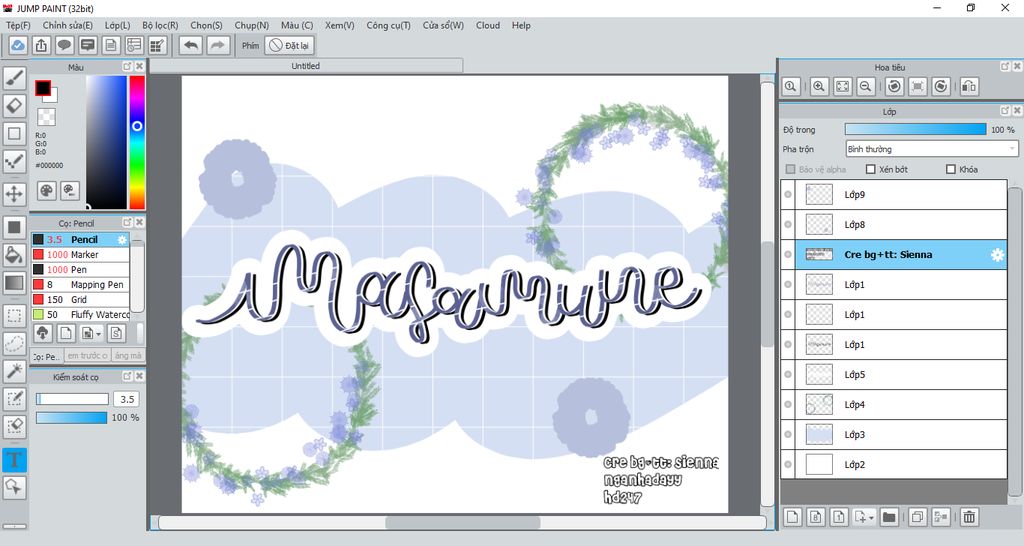Toggle visibility of Lớp9 layer
Image resolution: width=1024 pixels, height=546 pixels.
(x=788, y=195)
